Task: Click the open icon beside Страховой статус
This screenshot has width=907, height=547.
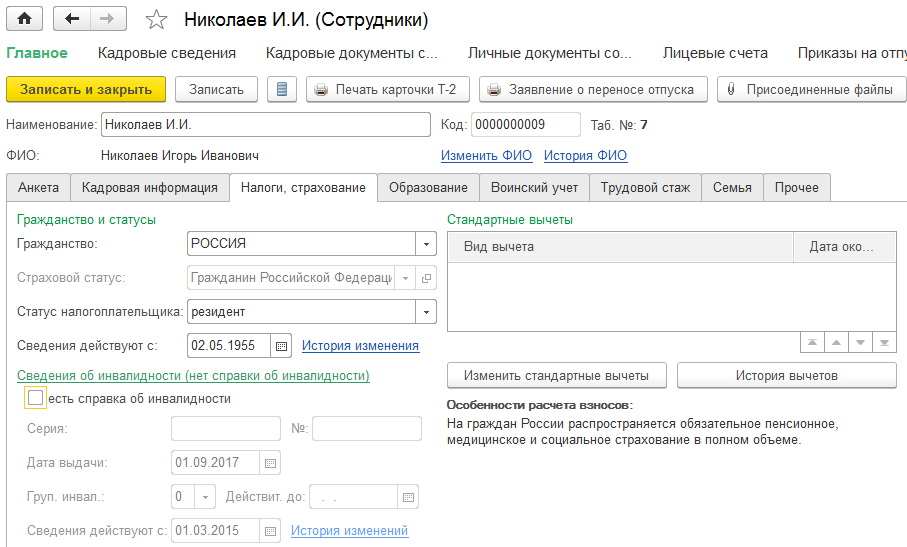Action: tap(427, 279)
